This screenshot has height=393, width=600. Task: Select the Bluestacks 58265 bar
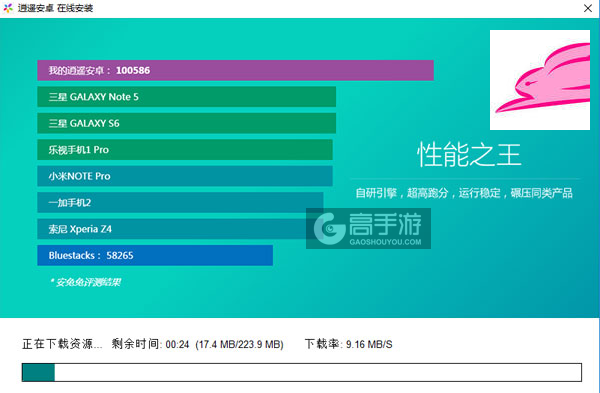point(155,255)
